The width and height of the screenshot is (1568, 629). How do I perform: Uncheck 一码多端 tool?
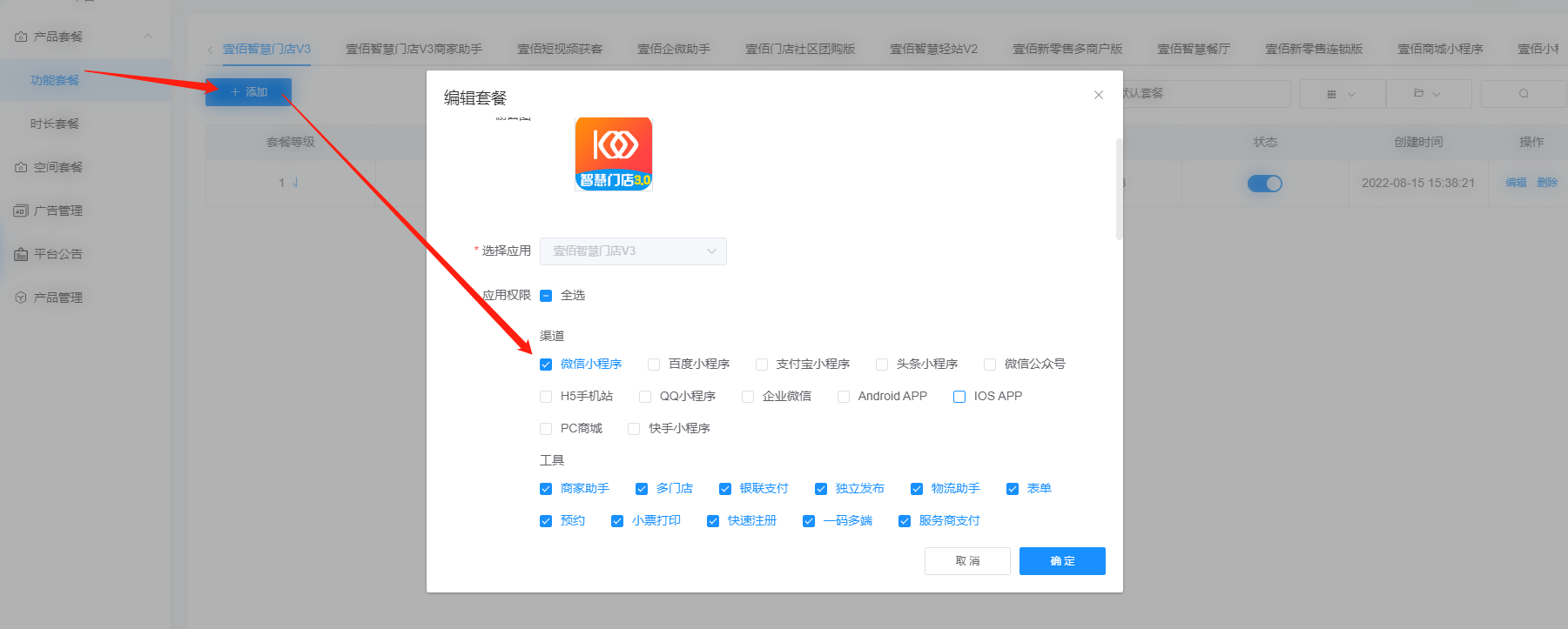tap(809, 521)
